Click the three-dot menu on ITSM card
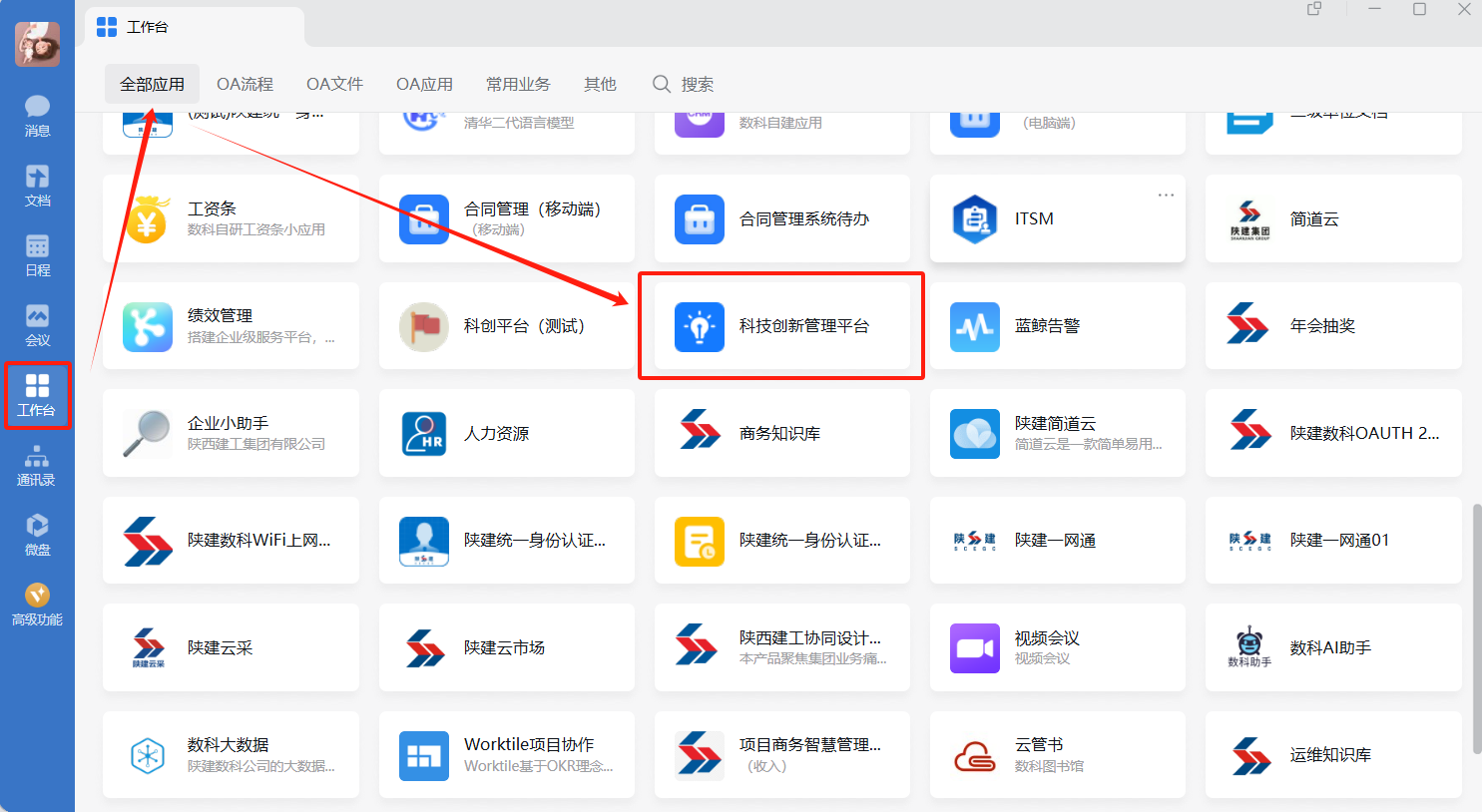Image resolution: width=1482 pixels, height=812 pixels. pyautogui.click(x=1165, y=195)
